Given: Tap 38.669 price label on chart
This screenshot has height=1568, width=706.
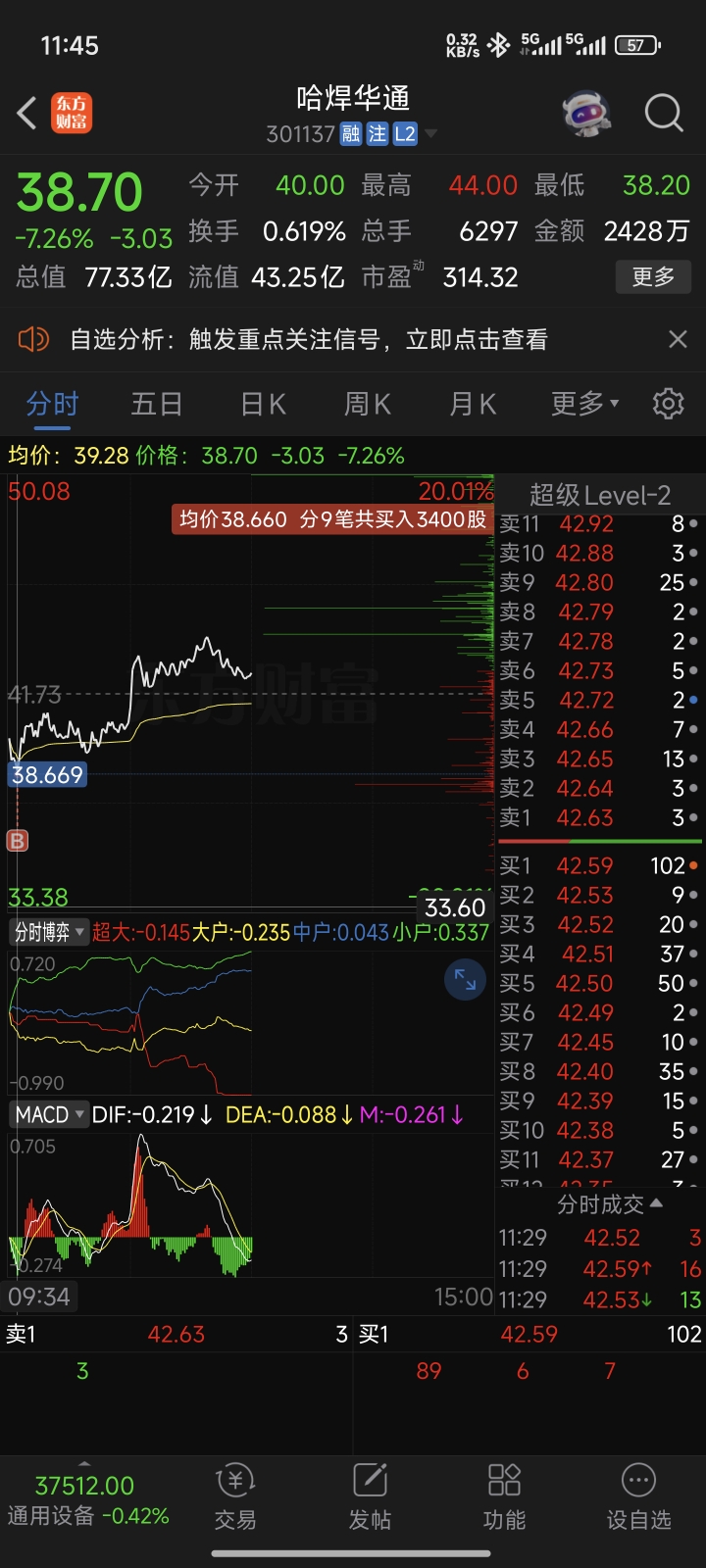Looking at the screenshot, I should [x=47, y=775].
